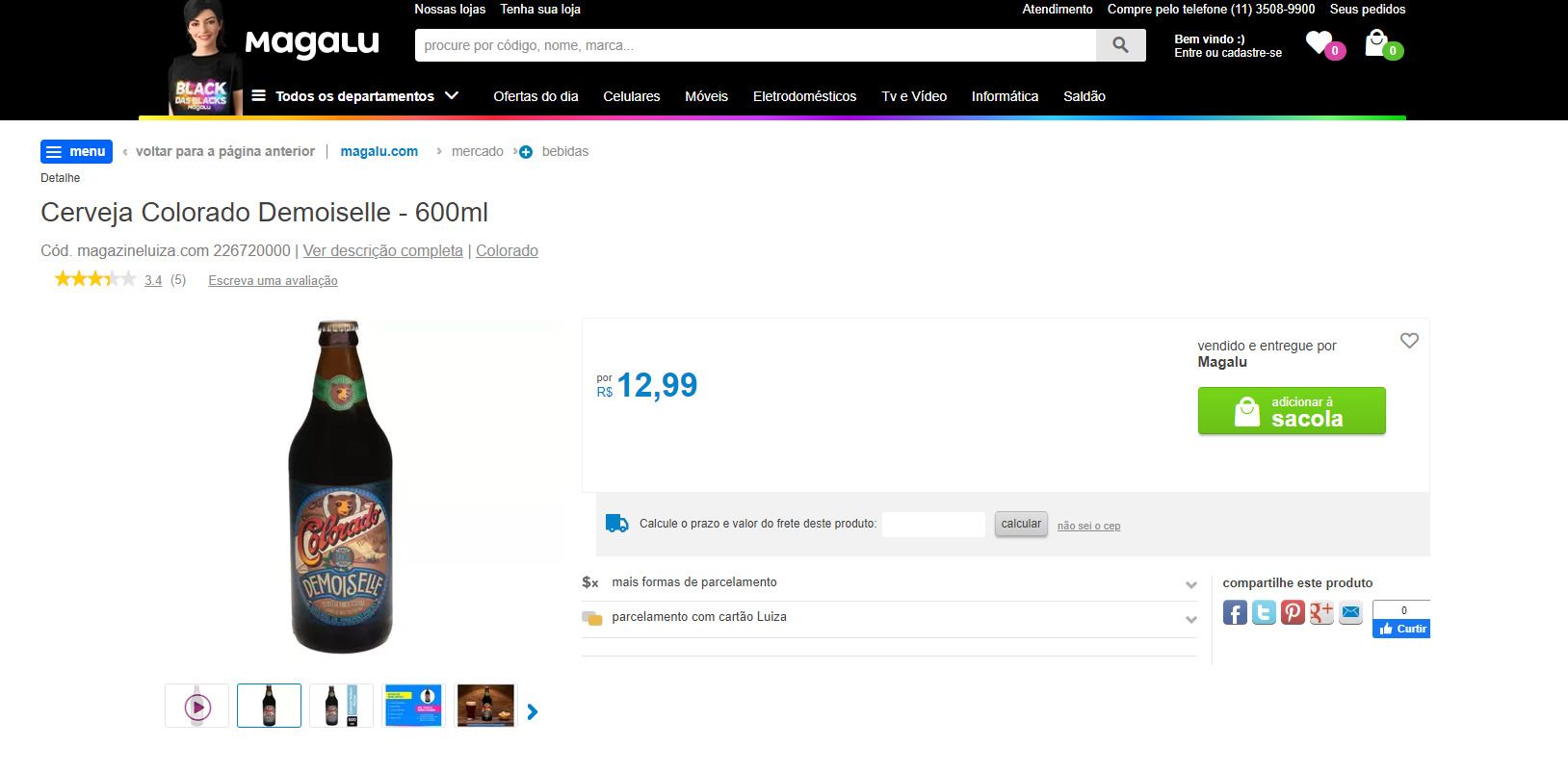
Task: Click bebidas breadcrumb
Action: coord(565,152)
